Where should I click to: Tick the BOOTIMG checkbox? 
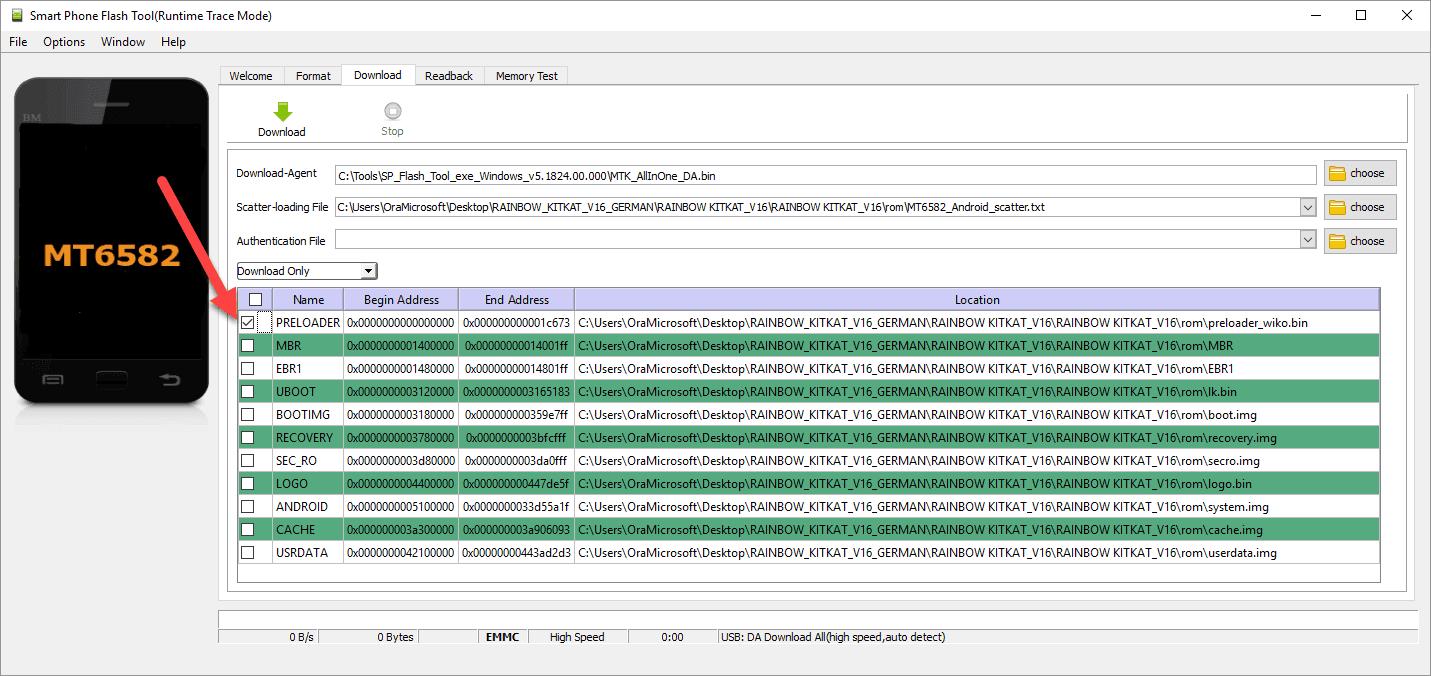tap(248, 414)
